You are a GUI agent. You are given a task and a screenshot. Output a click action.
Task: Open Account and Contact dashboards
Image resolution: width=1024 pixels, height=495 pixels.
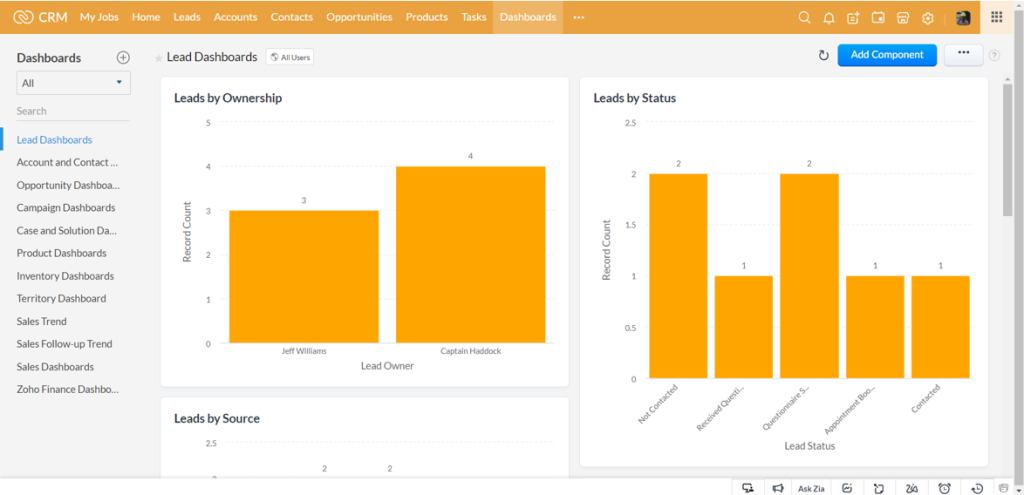point(67,163)
